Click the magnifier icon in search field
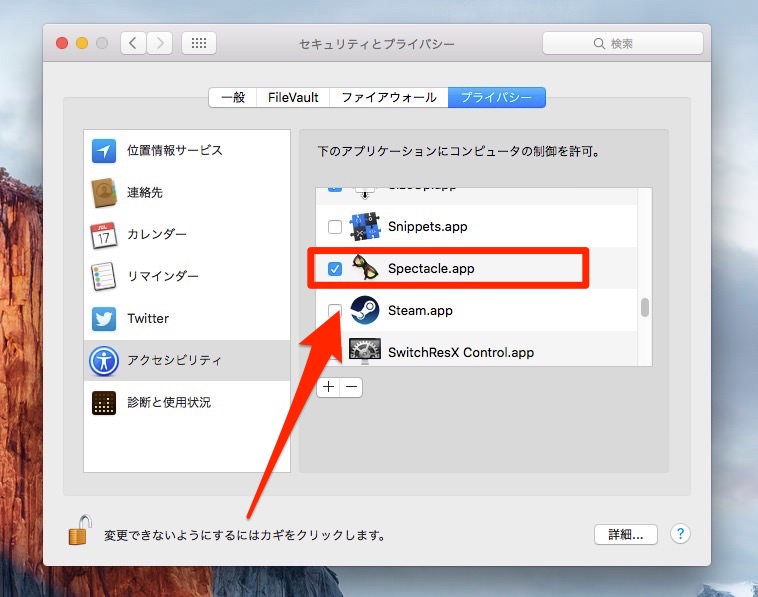 (599, 44)
